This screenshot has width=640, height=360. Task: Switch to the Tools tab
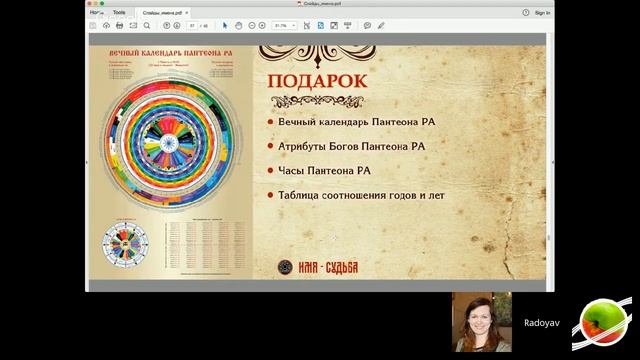tap(119, 13)
